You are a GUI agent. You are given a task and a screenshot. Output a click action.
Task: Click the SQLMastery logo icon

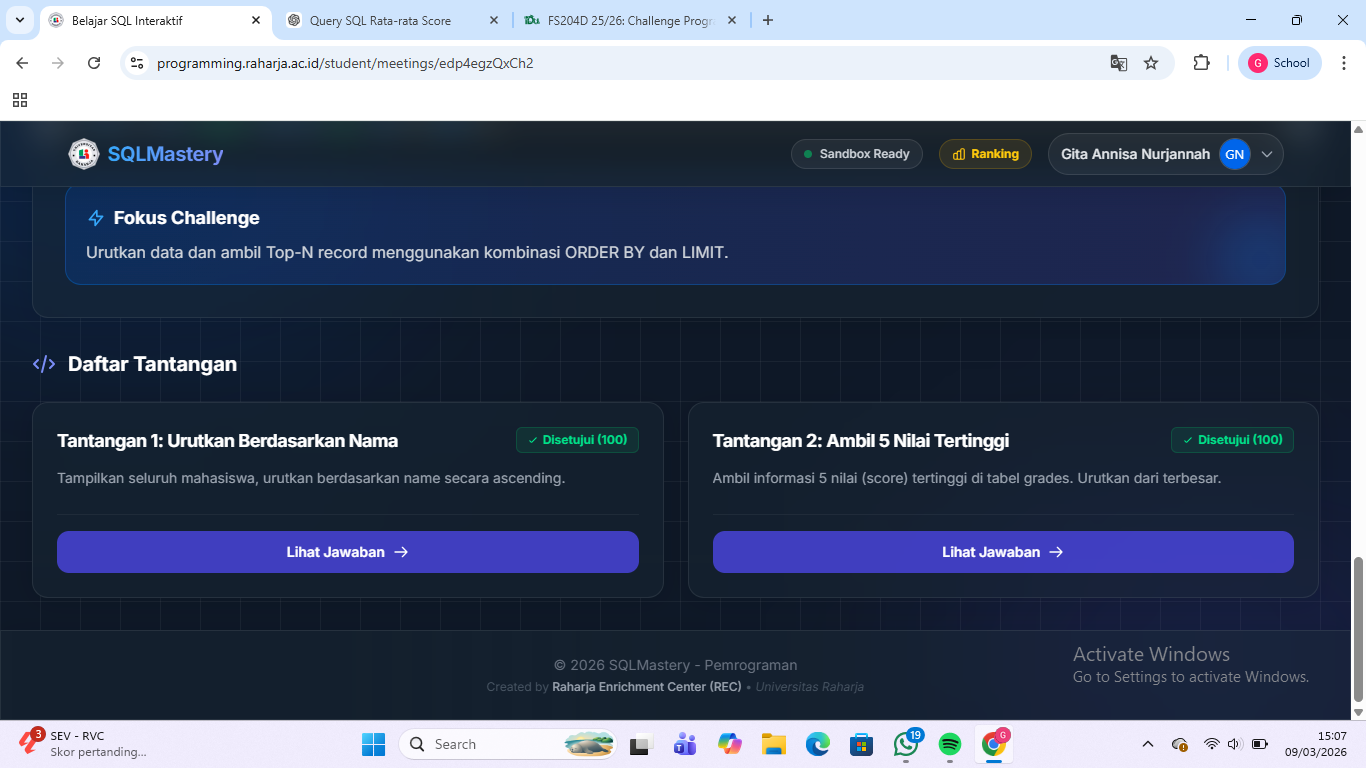84,154
